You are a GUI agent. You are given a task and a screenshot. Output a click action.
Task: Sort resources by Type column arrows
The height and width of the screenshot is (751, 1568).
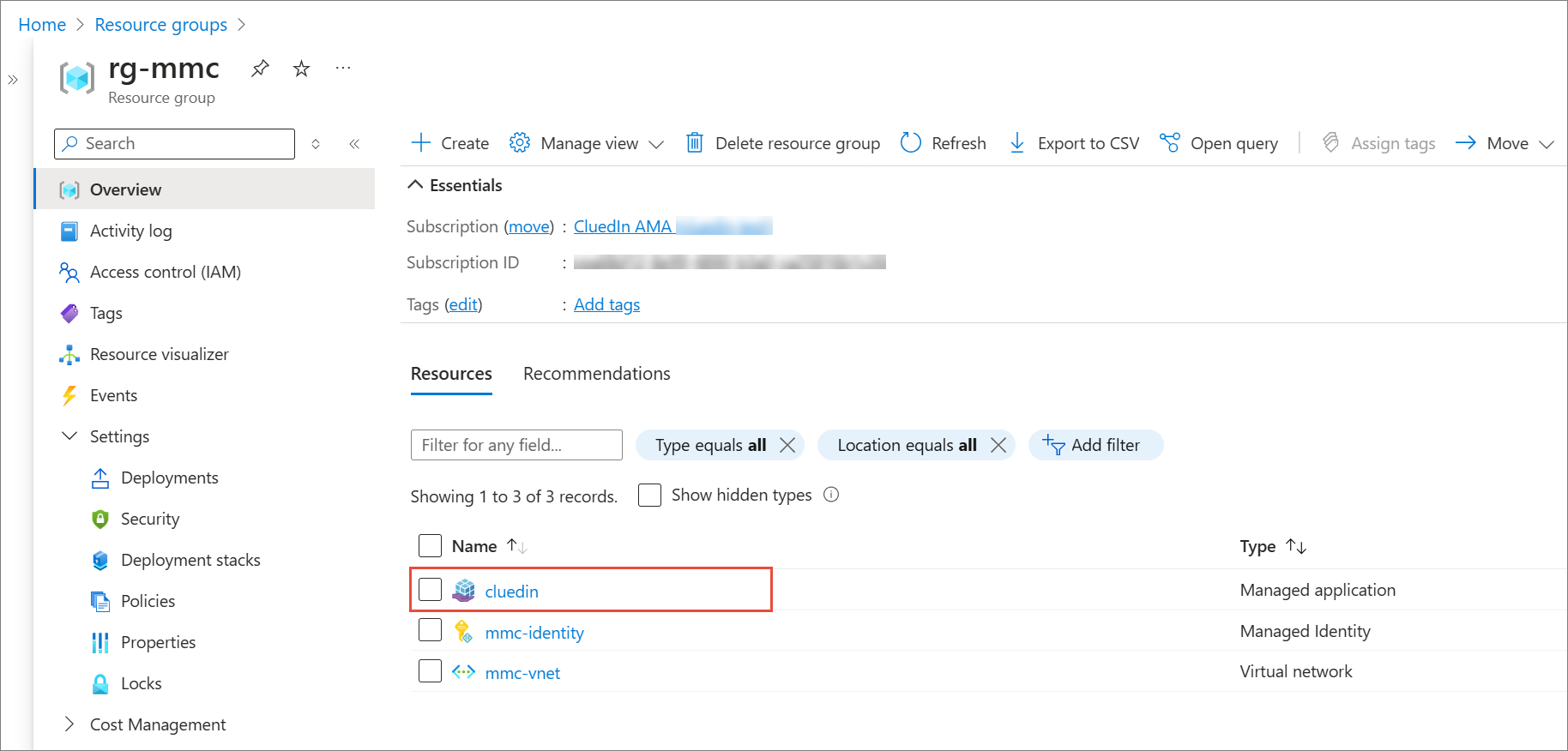coord(1296,546)
